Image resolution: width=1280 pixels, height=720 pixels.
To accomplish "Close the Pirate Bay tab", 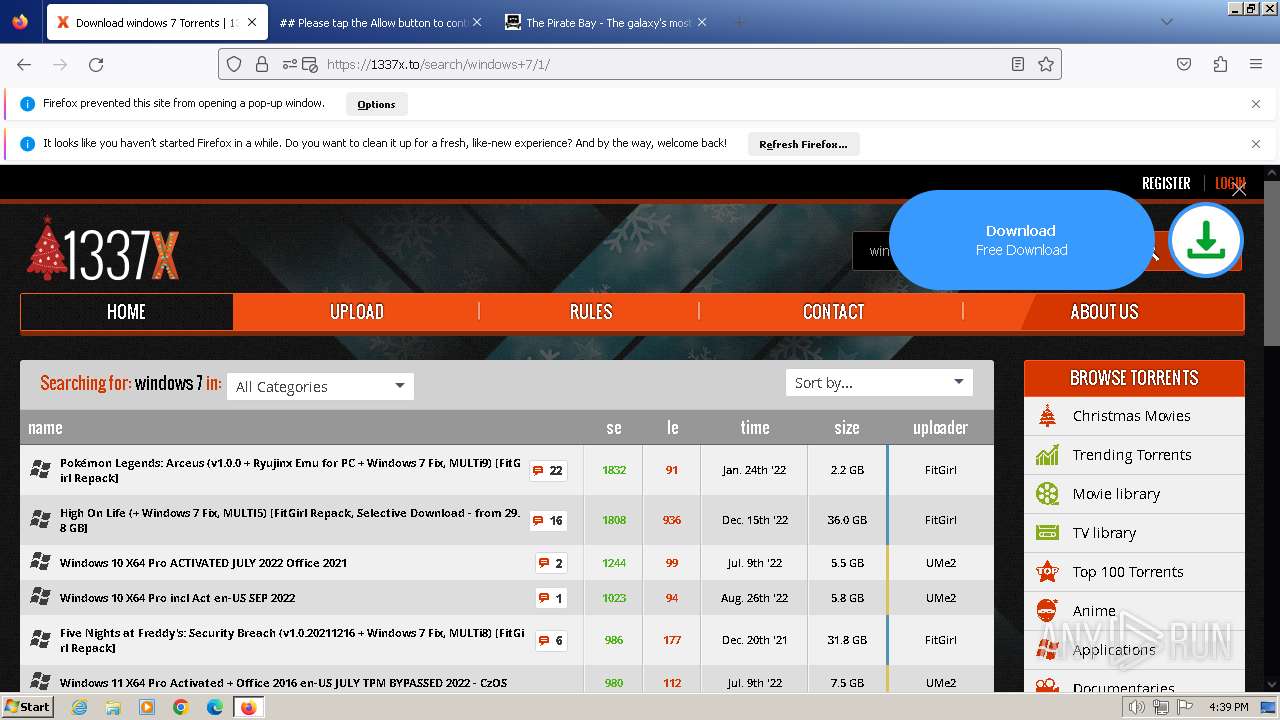I will pos(701,22).
